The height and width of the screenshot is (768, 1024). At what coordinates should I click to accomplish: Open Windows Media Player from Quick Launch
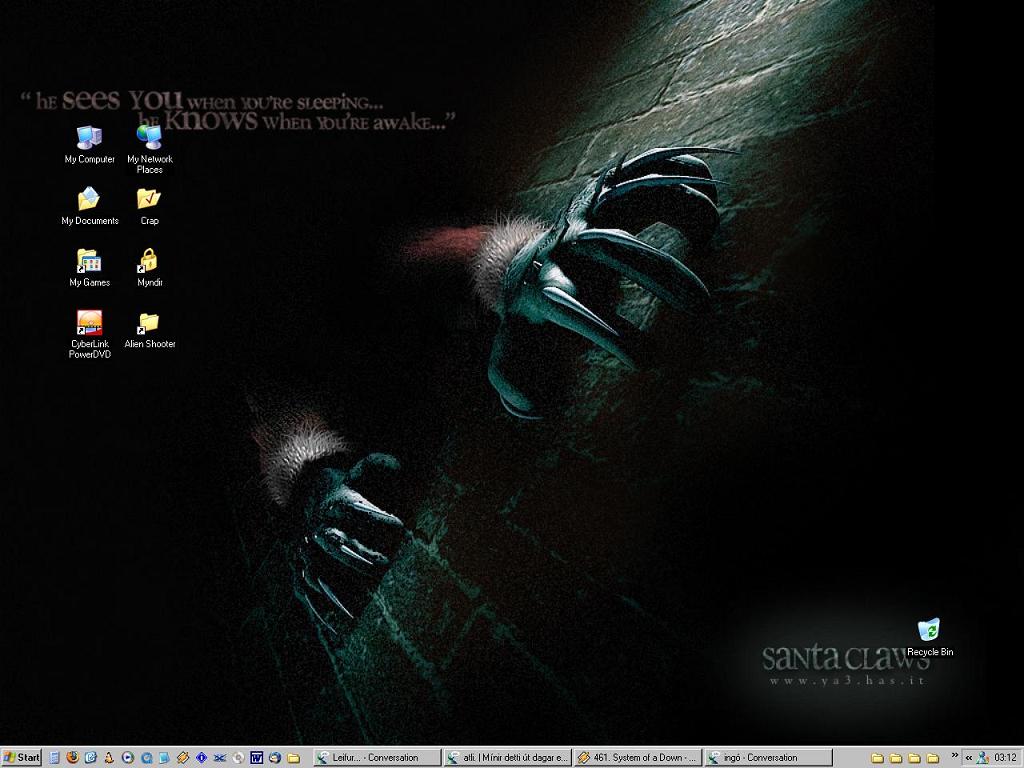click(127, 758)
